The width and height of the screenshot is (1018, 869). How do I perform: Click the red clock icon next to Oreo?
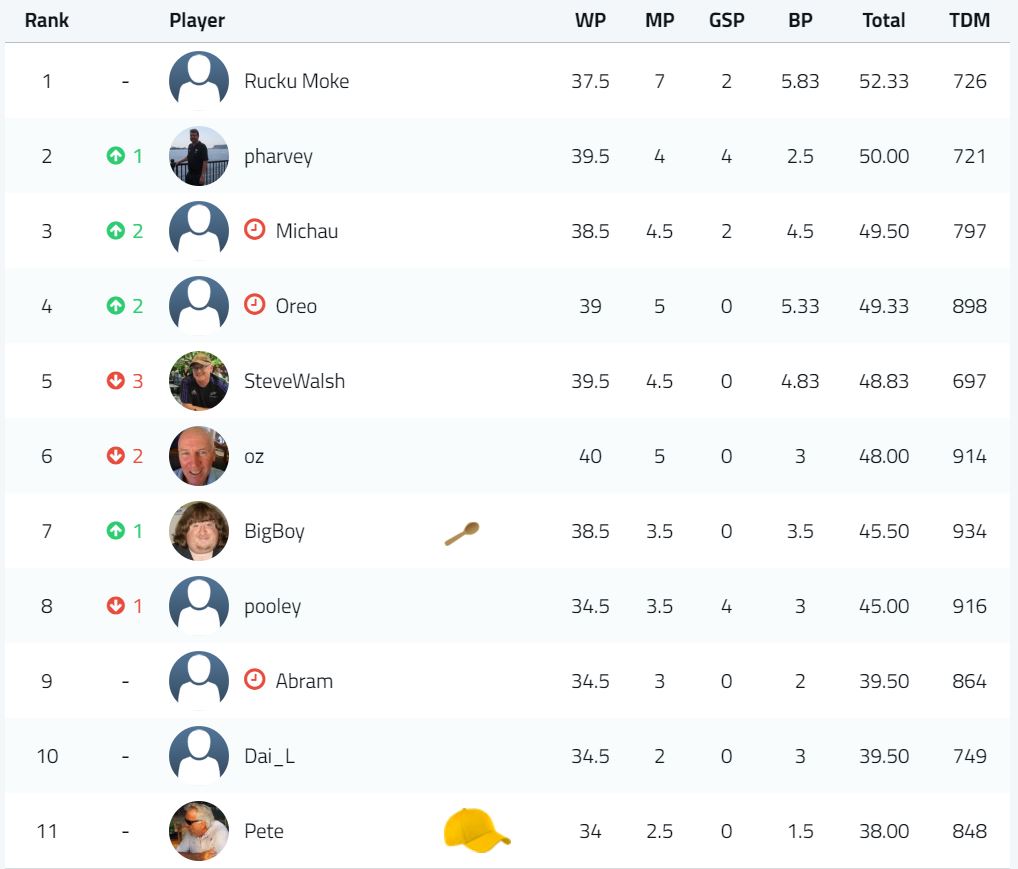click(254, 305)
